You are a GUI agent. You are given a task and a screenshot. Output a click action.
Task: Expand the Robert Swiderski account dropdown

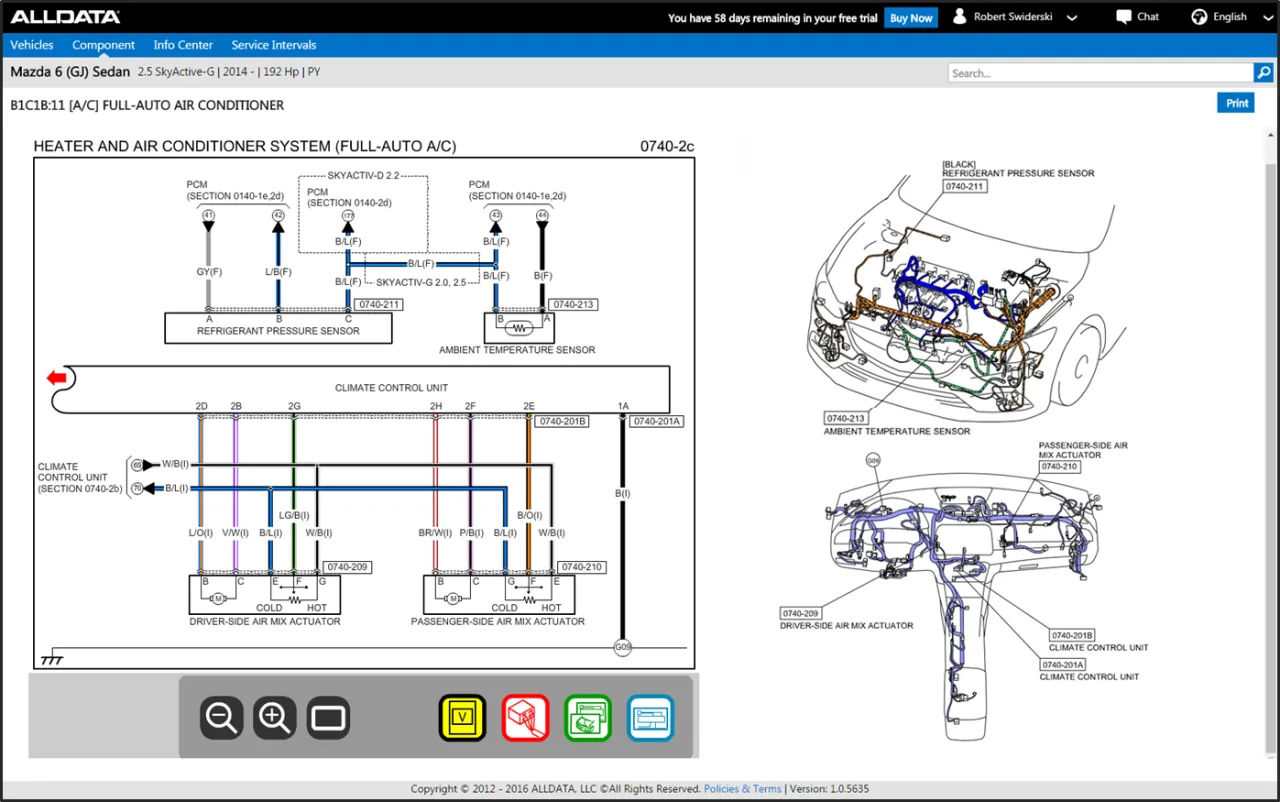[1015, 17]
